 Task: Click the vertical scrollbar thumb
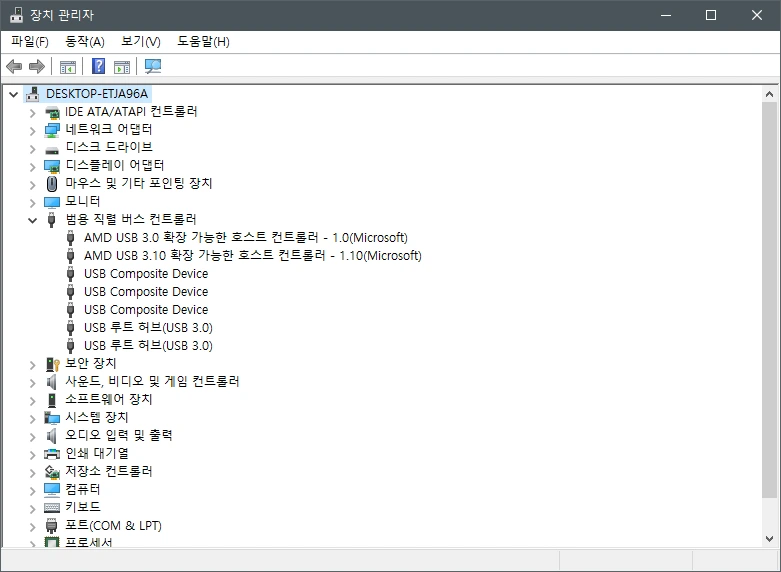coord(769,299)
